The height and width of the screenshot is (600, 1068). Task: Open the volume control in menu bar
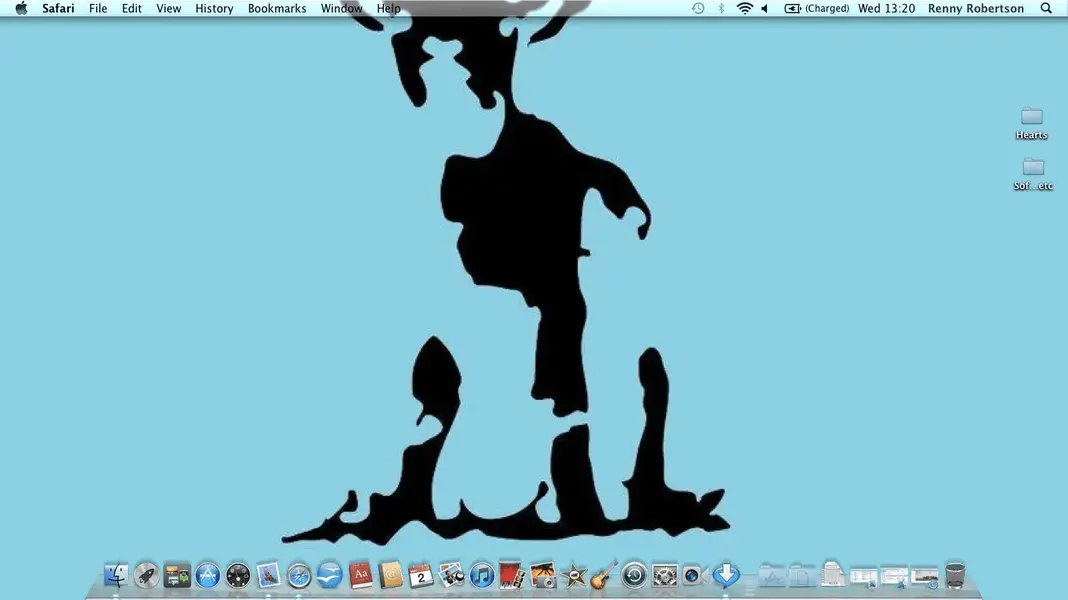(x=765, y=8)
